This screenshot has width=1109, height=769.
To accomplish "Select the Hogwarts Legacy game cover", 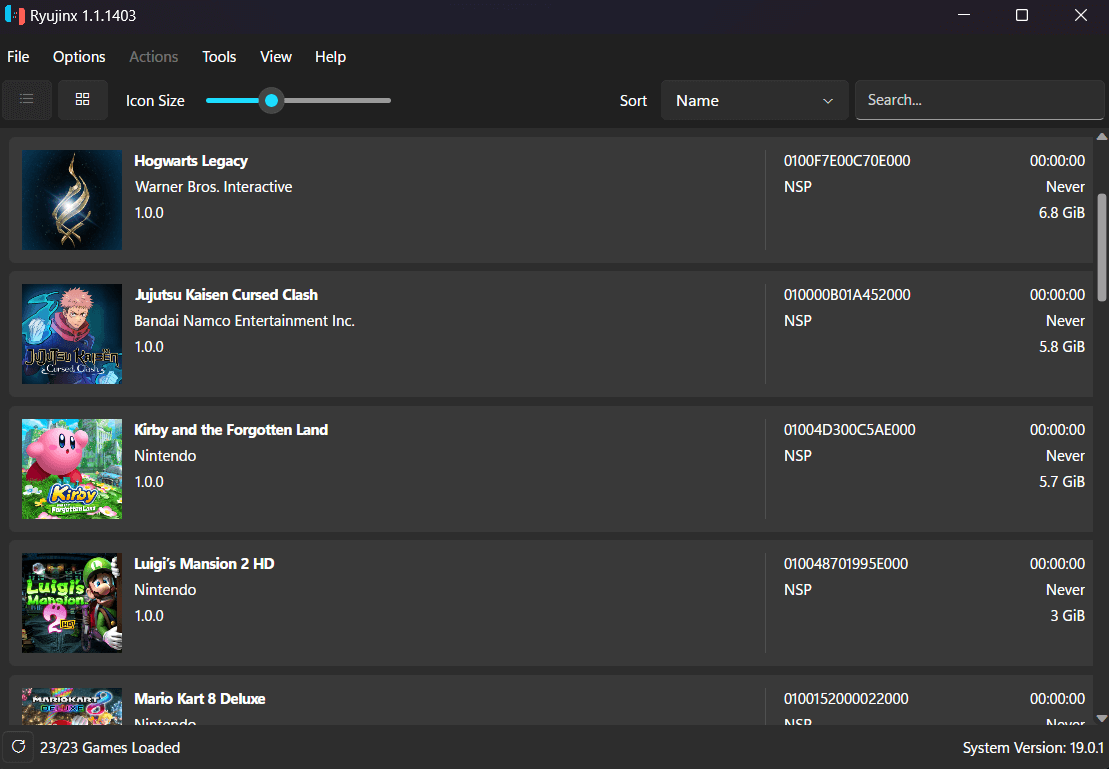I will pos(71,200).
